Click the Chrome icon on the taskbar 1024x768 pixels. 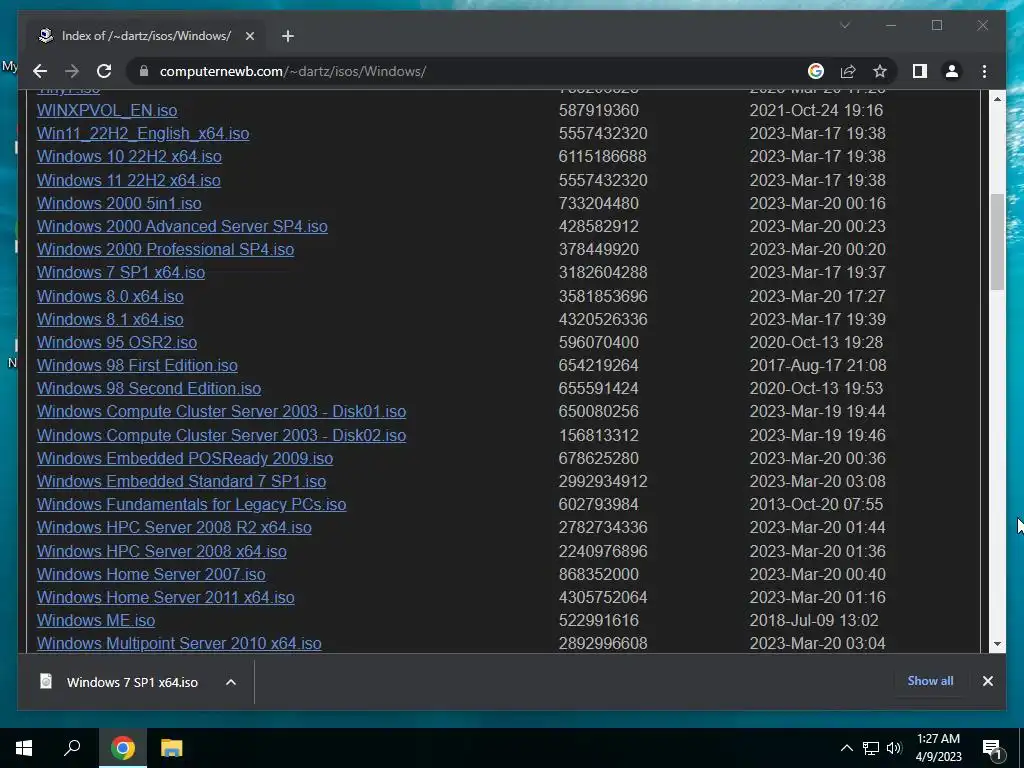[122, 748]
